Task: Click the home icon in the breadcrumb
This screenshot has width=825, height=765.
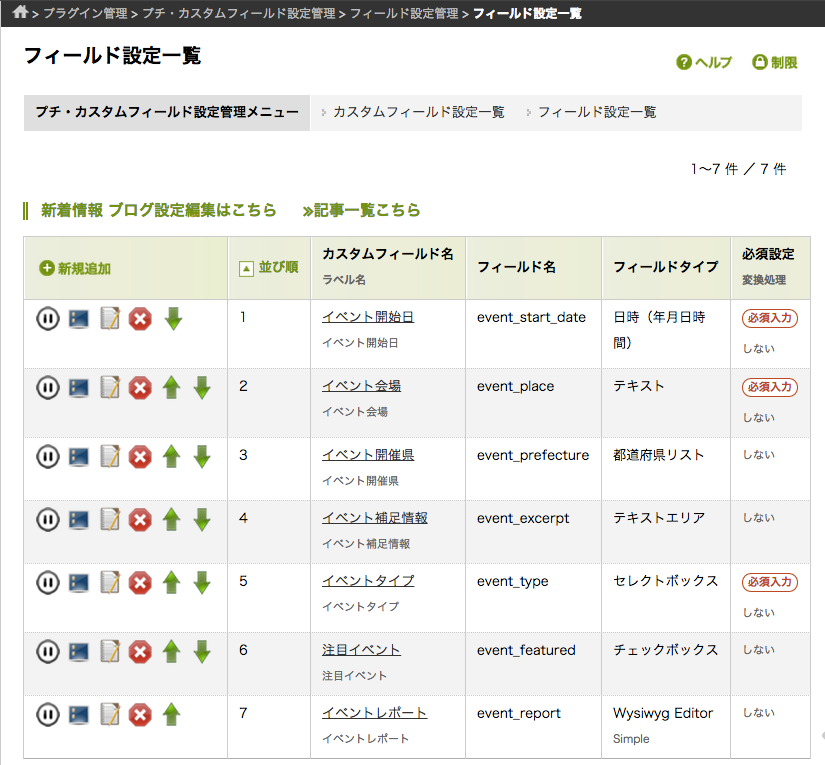Action: click(20, 13)
